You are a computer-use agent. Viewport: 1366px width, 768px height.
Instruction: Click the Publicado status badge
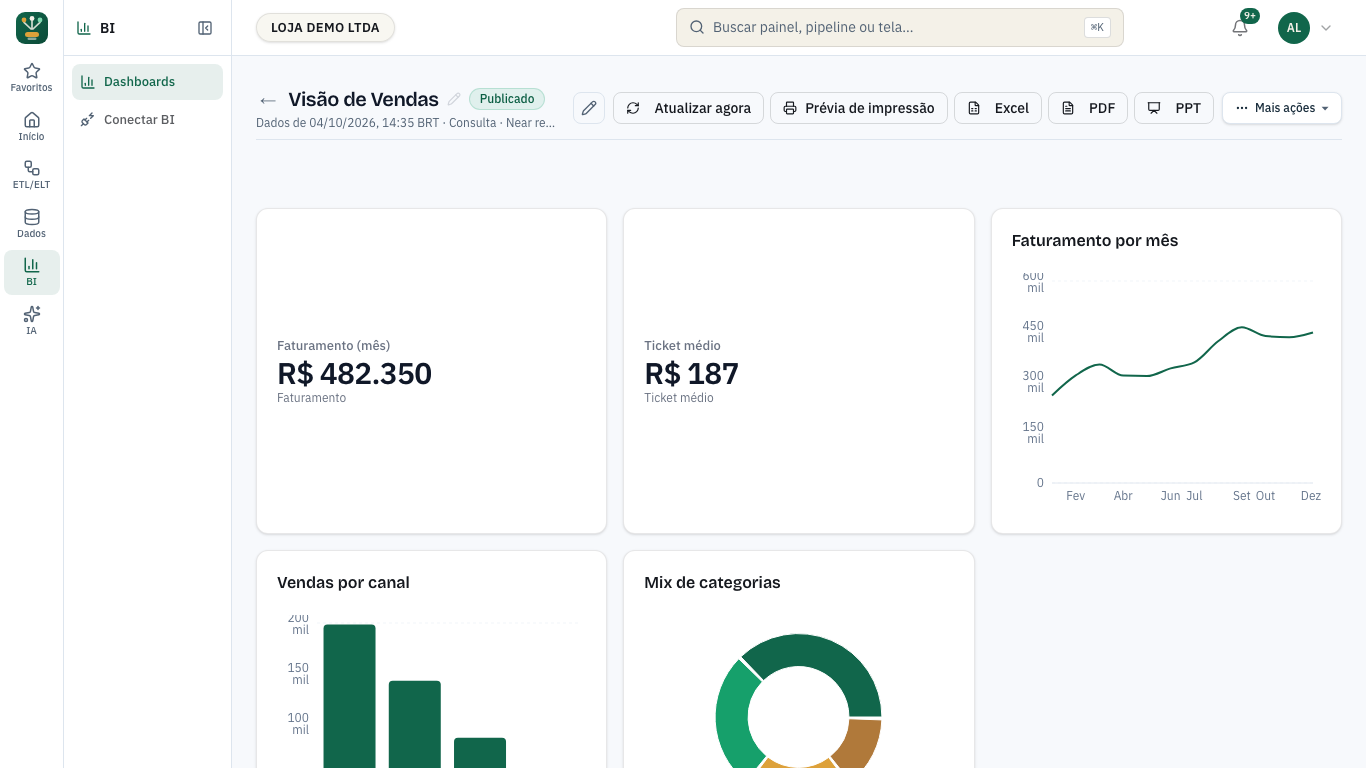pyautogui.click(x=507, y=99)
